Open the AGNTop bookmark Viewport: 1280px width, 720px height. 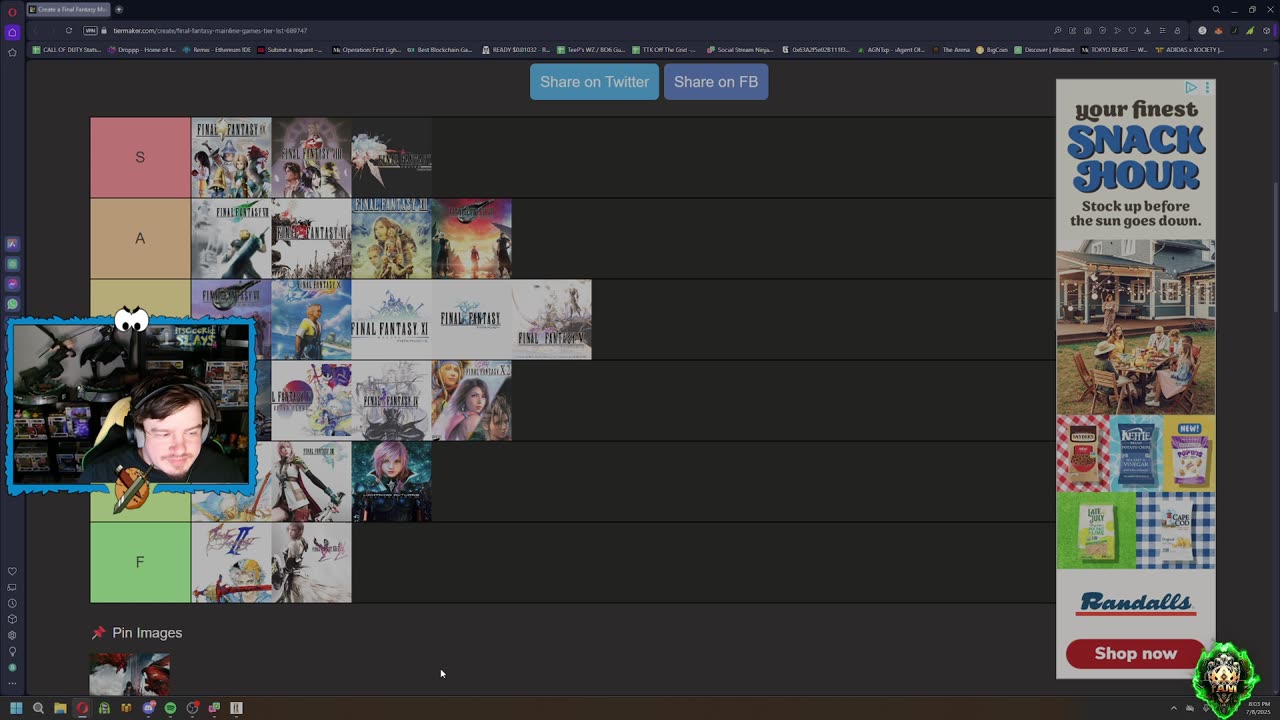[x=890, y=49]
